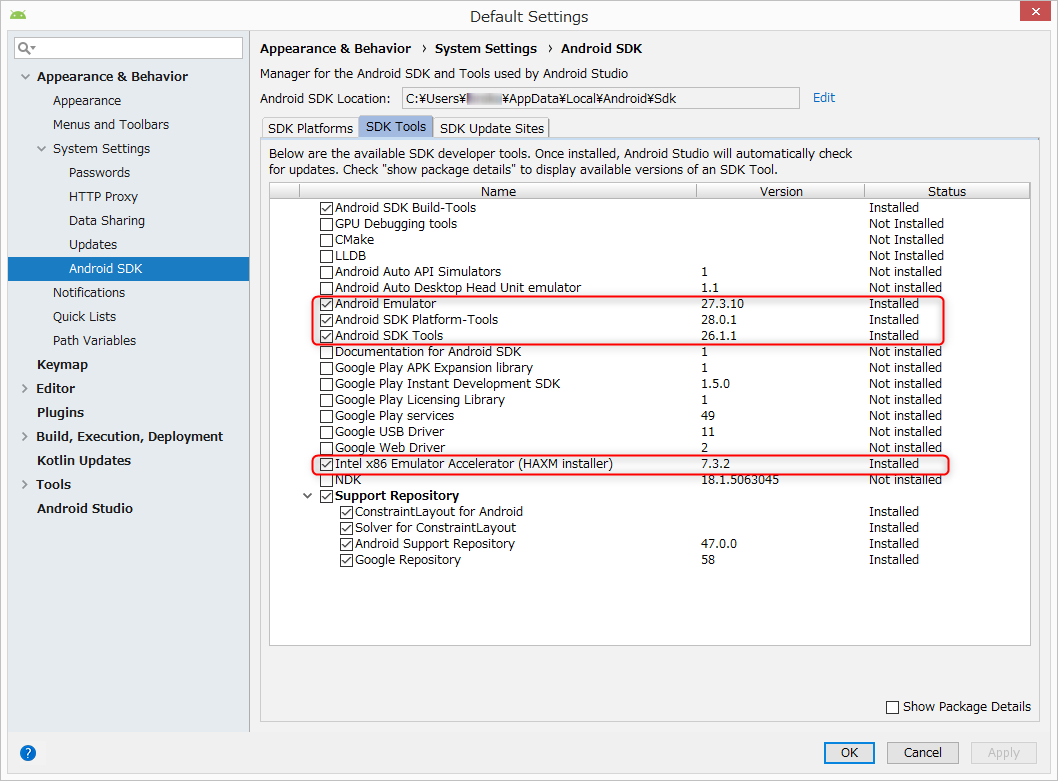Open Passwords settings
Viewport: 1058px width, 781px height.
(x=99, y=172)
